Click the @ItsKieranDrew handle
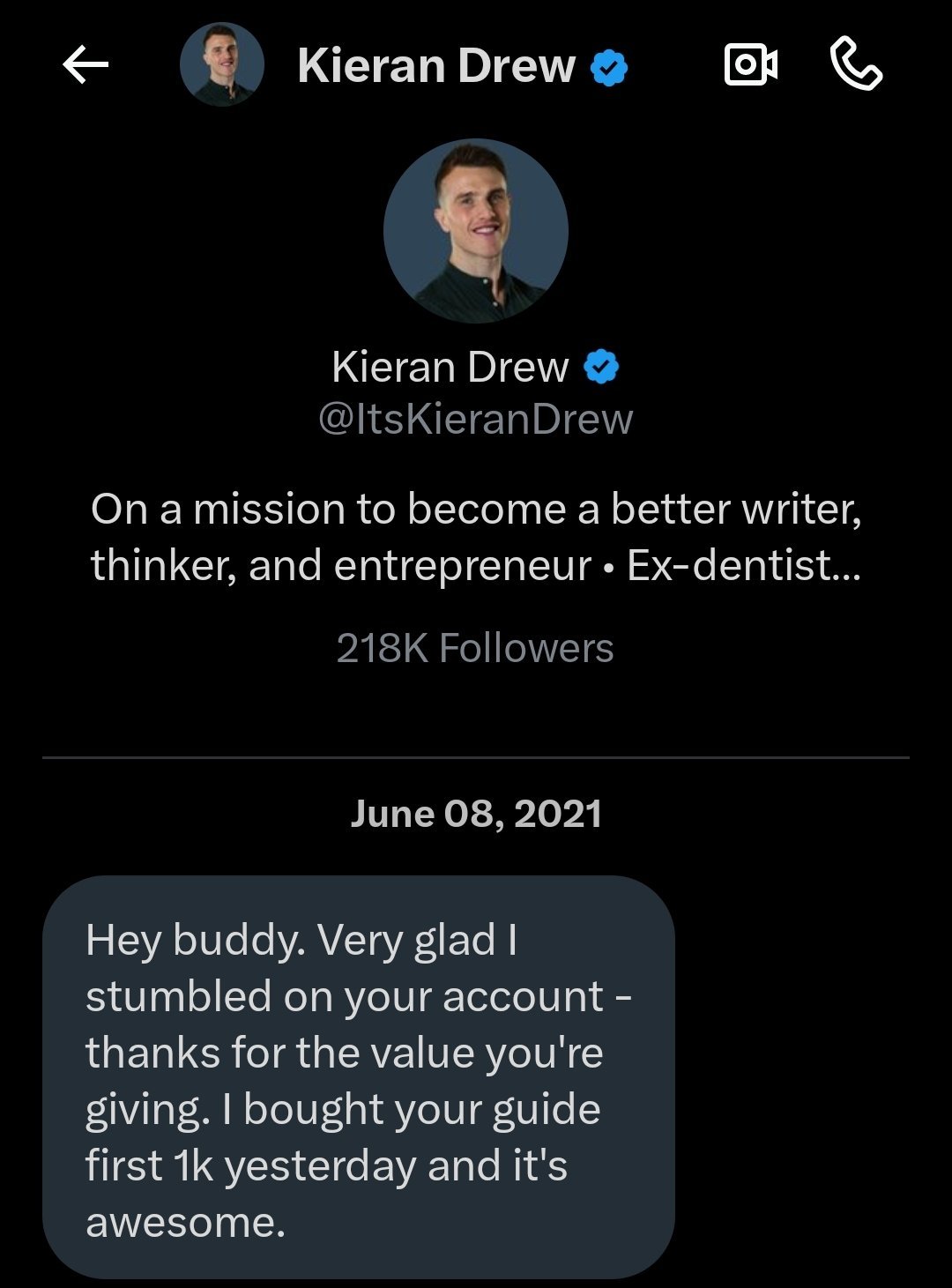 [475, 419]
